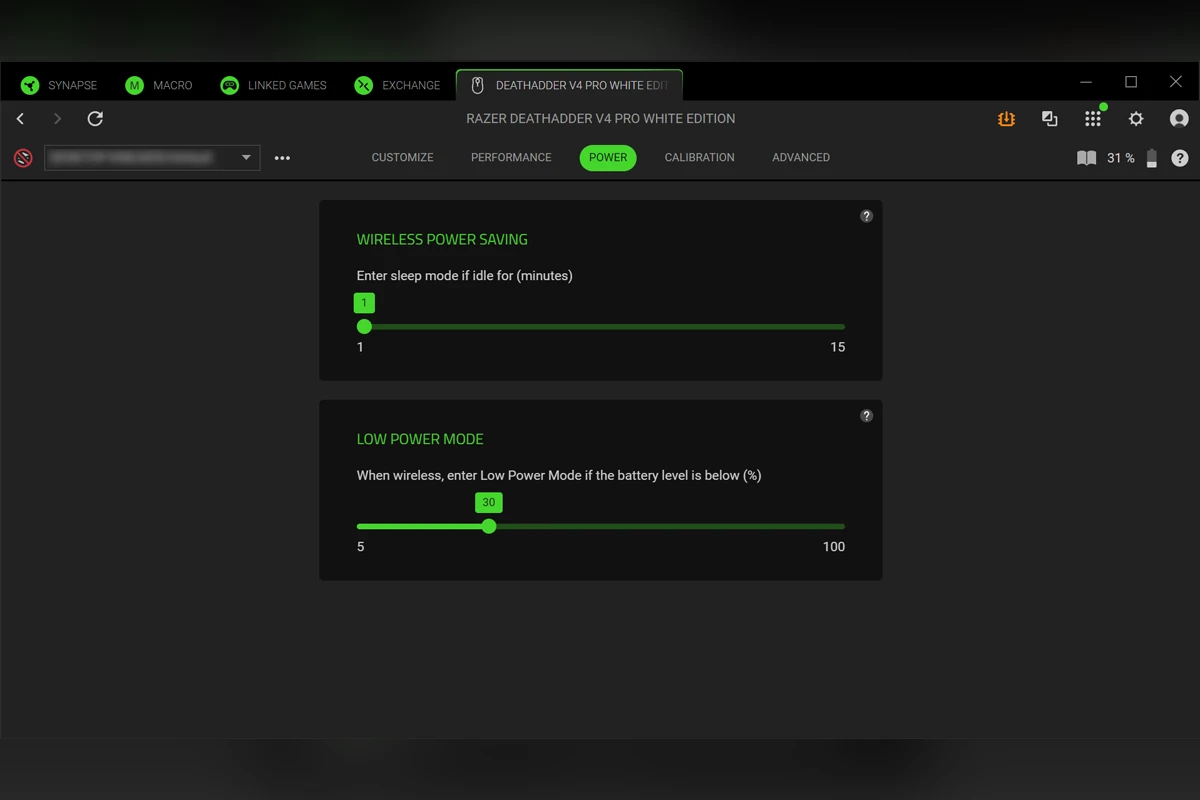Click the battery level indicator icon
This screenshot has width=1200, height=800.
point(1151,158)
